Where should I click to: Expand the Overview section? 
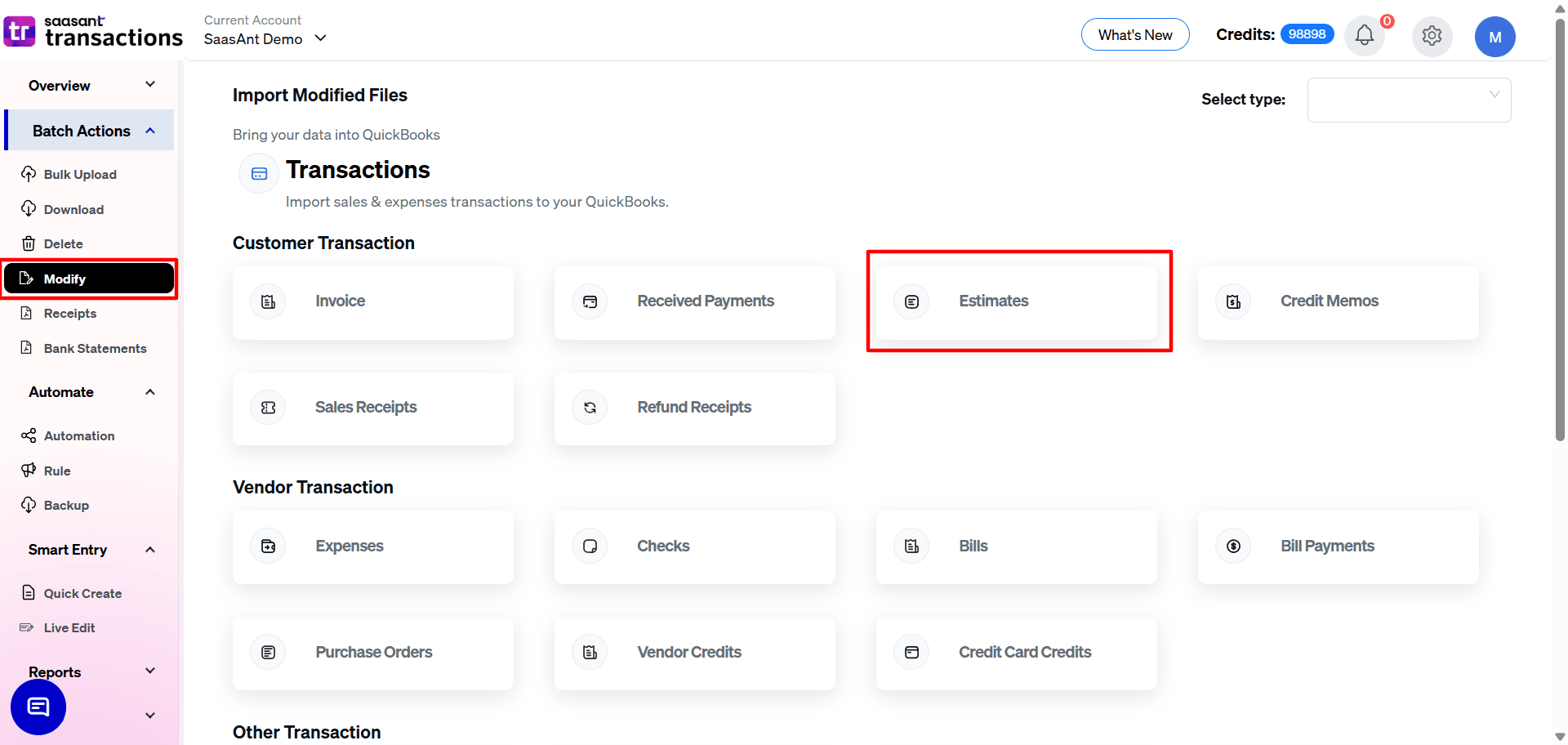(90, 85)
